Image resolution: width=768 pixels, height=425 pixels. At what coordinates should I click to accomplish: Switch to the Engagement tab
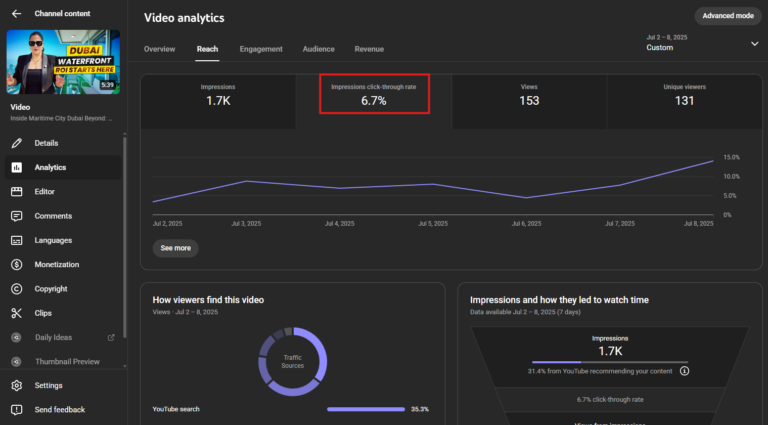[x=260, y=49]
